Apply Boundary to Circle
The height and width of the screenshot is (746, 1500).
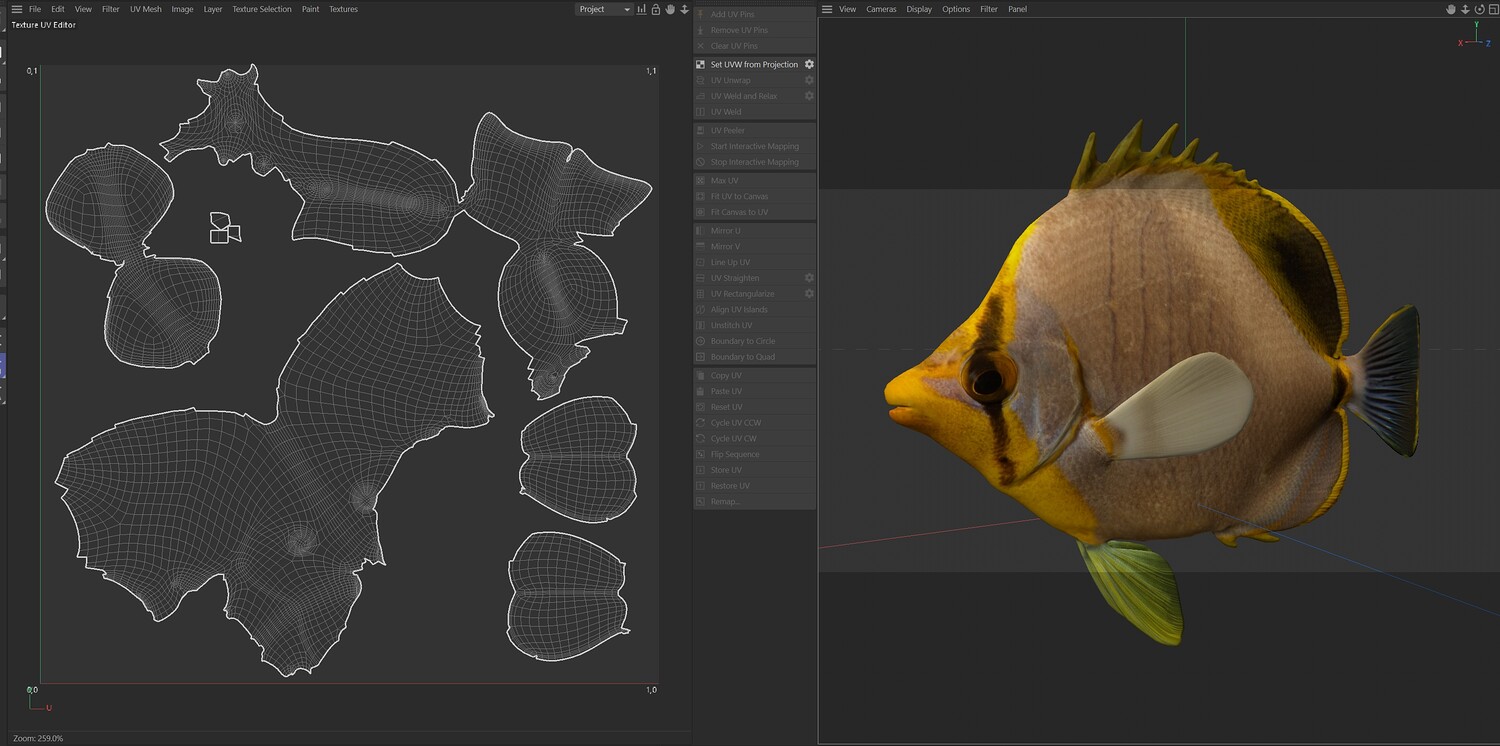[755, 341]
